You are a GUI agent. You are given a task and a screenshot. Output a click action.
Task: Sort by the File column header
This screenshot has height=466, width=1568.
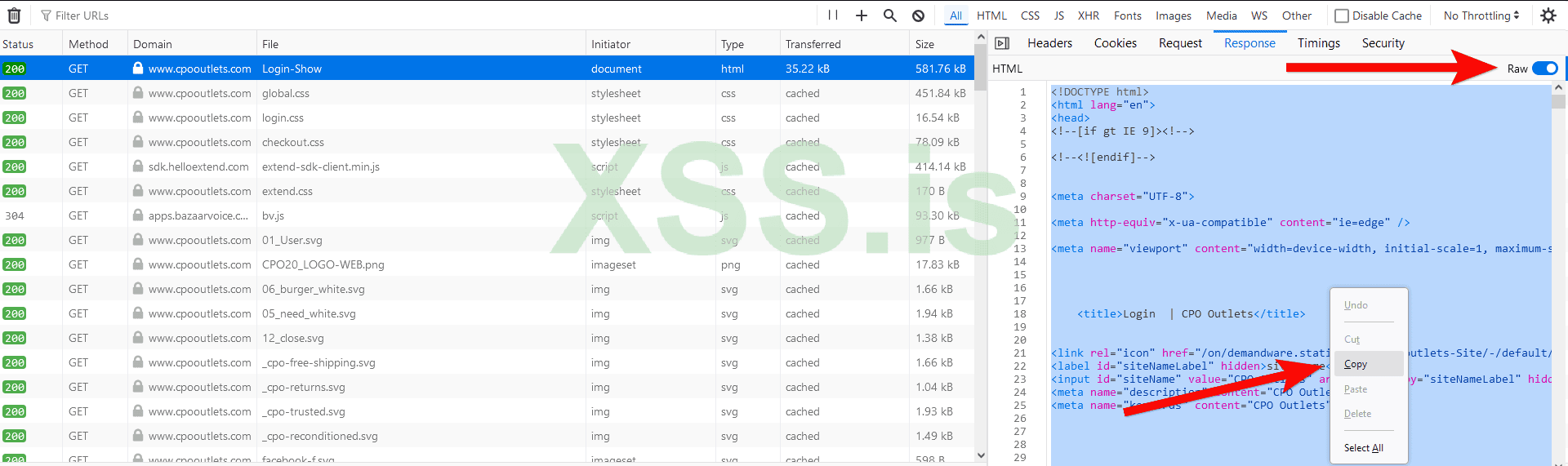coord(421,44)
